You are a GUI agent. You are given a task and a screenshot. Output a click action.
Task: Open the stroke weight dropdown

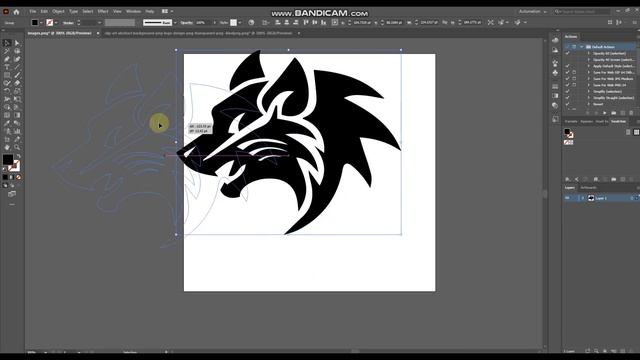click(x=100, y=23)
